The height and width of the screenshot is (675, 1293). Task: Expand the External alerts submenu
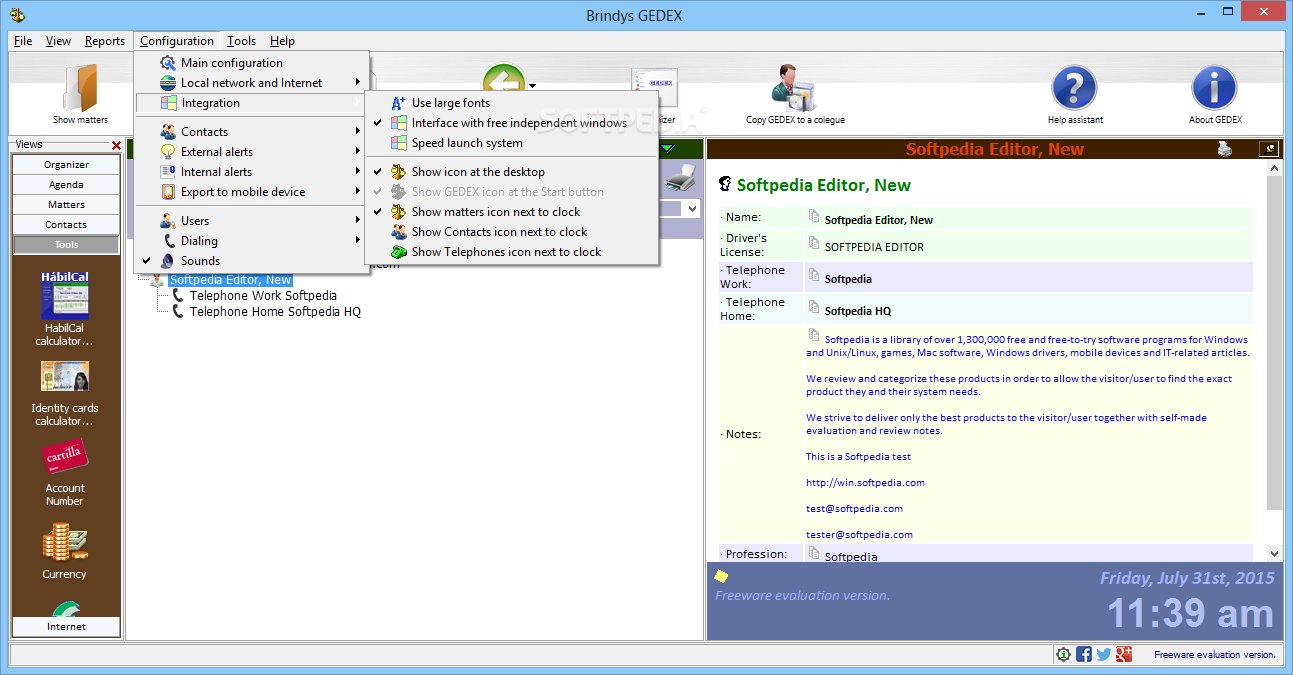click(x=251, y=152)
